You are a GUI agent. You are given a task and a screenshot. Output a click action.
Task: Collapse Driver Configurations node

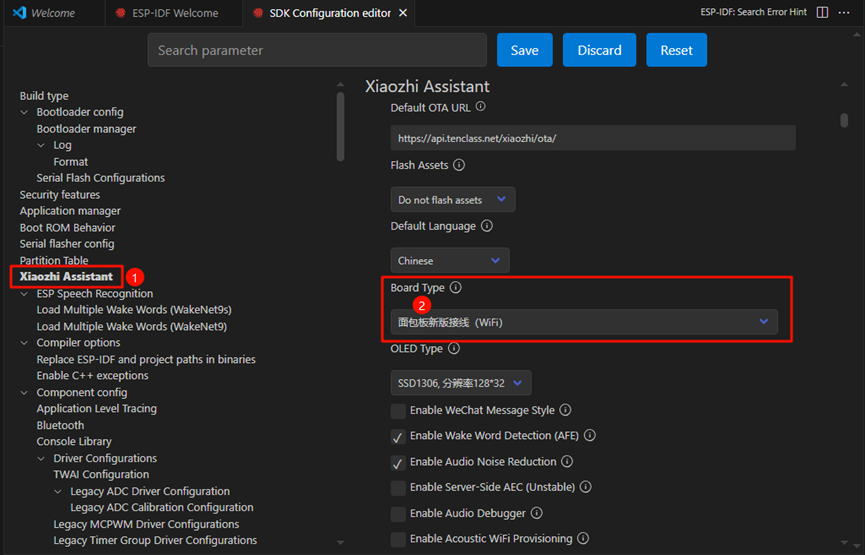point(41,458)
